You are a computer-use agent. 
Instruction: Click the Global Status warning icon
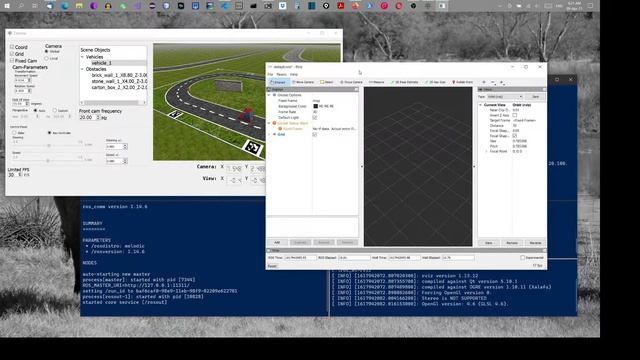point(275,123)
